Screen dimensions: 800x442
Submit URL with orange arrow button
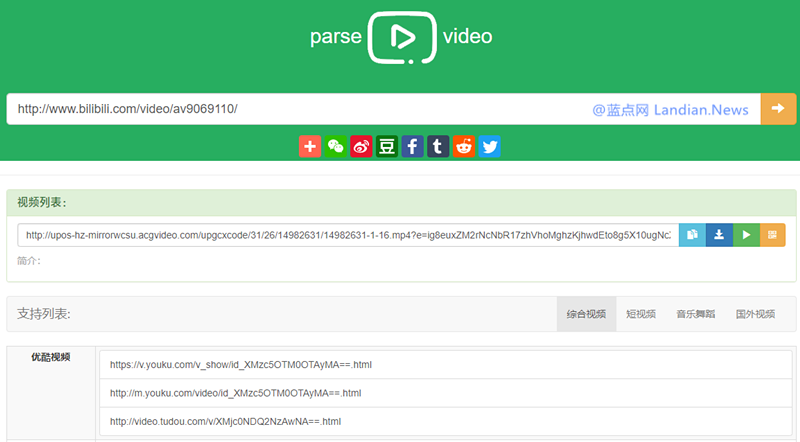tap(778, 109)
